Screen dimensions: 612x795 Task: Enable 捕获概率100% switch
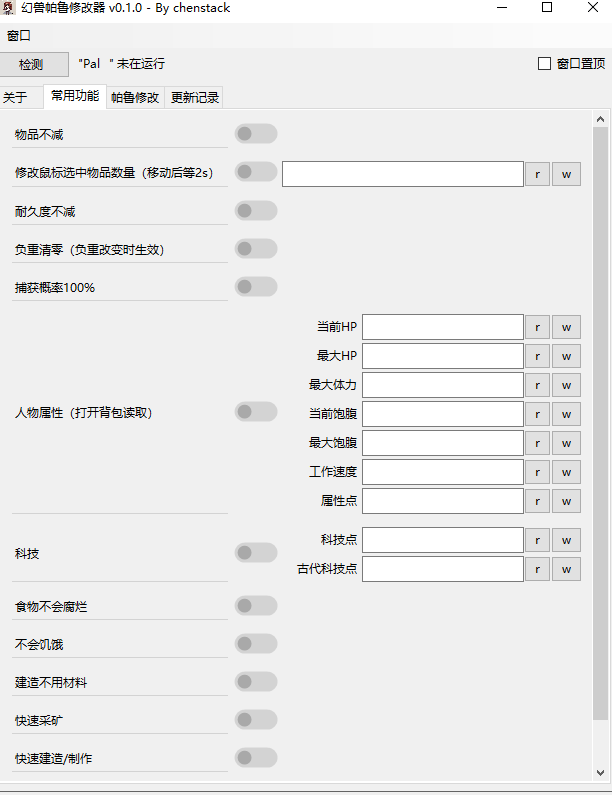coord(256,287)
